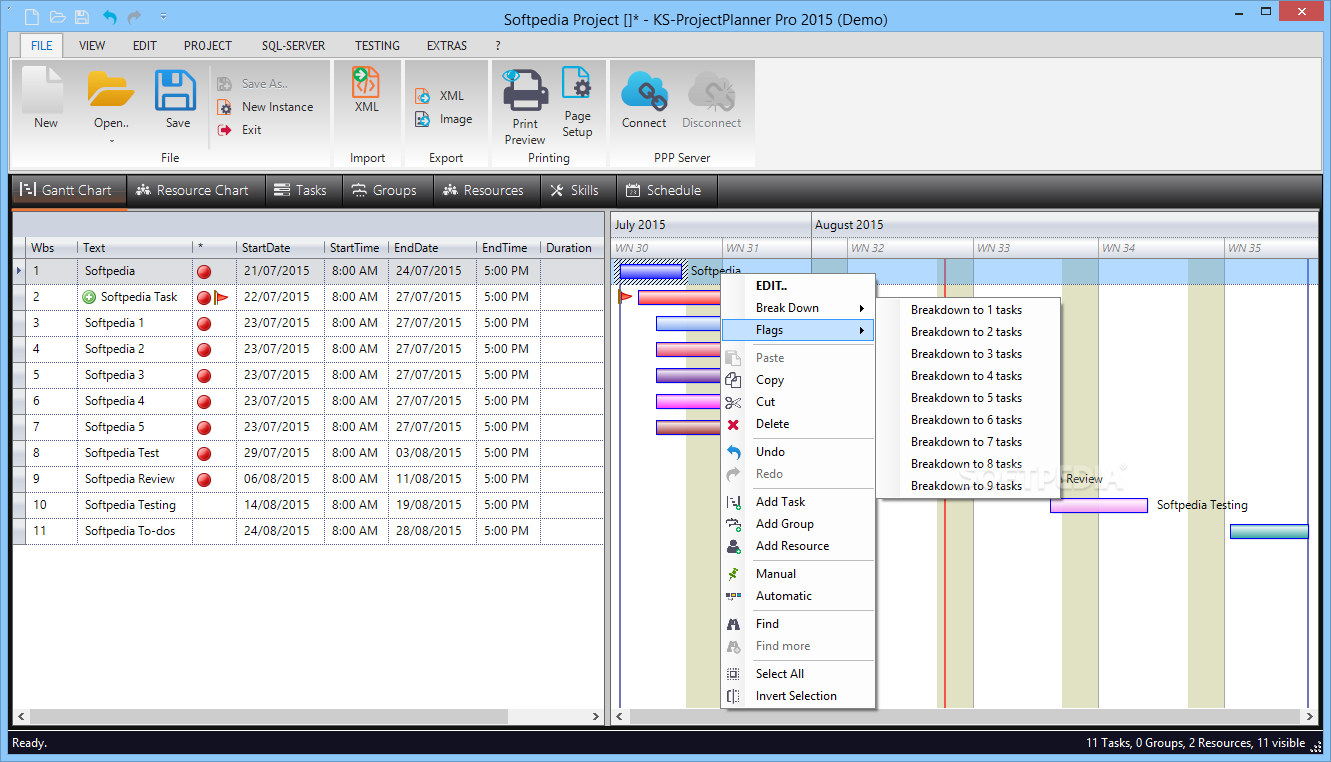Open the EXTRAS ribbon tab

[x=447, y=46]
